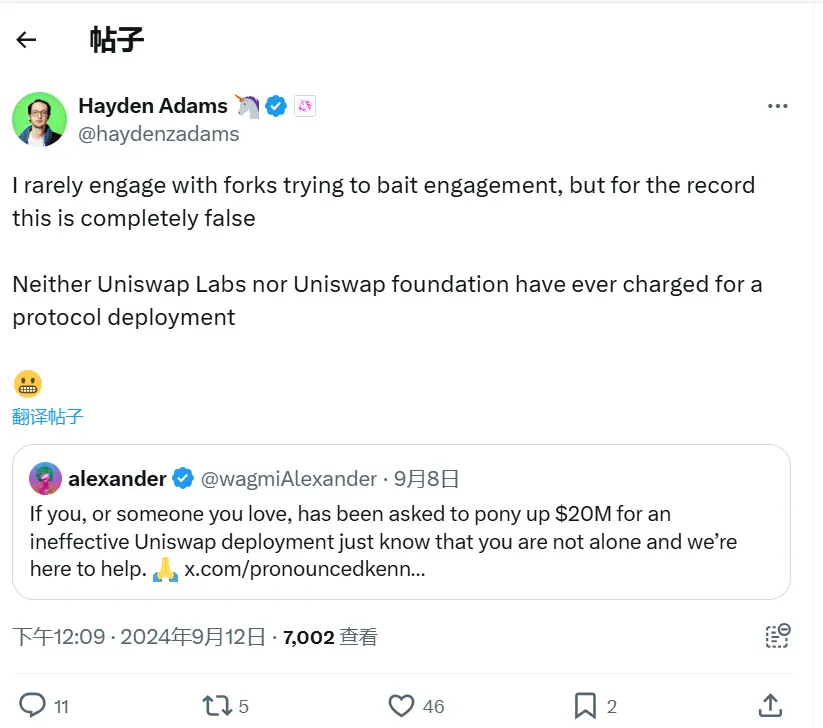Click the 翻译帖子 translate link
Screen dimensions: 823x728
point(48,417)
